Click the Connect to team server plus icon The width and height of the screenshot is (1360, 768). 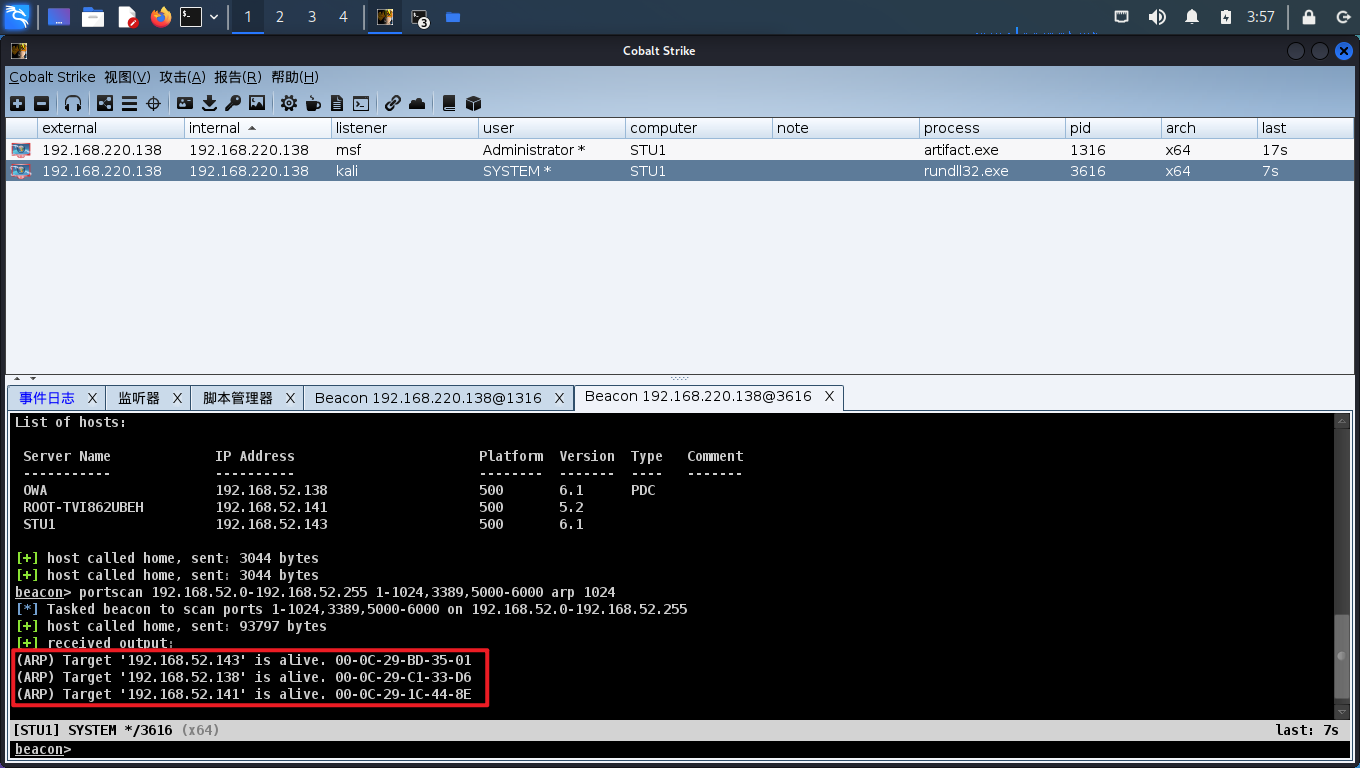(17, 103)
